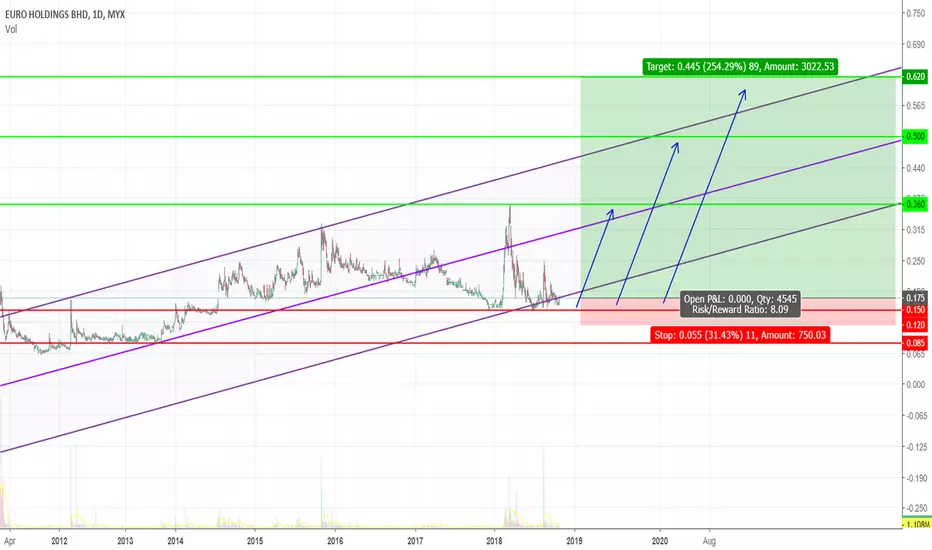Select the Open P&L Risk/Reward info box
Viewport: 932px width, 550px height.
[x=740, y=304]
